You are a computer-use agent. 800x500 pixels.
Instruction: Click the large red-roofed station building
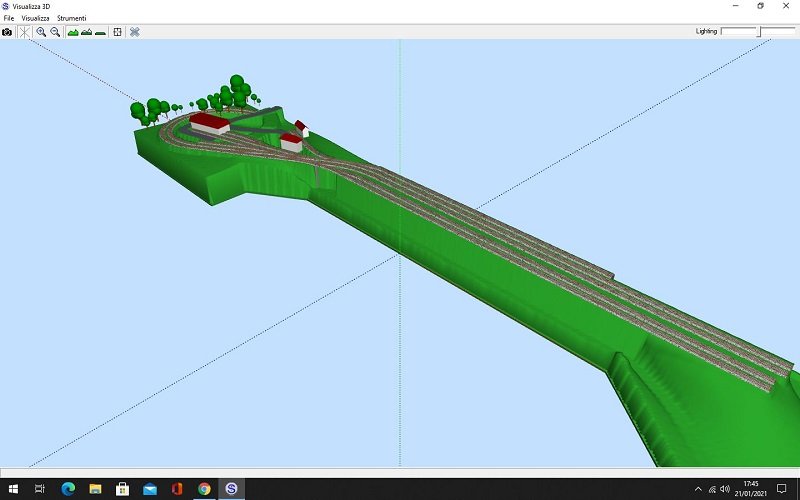(x=210, y=123)
